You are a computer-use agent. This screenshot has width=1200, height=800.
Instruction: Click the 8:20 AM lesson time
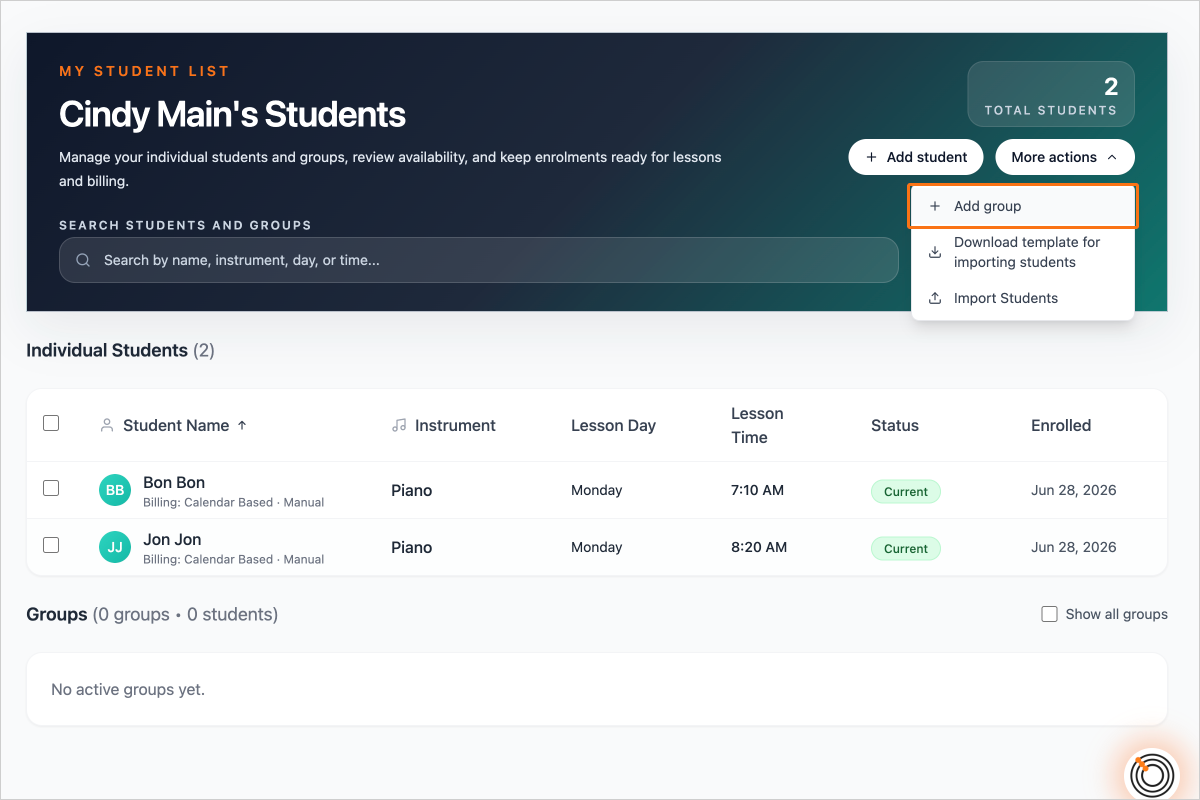coord(759,547)
